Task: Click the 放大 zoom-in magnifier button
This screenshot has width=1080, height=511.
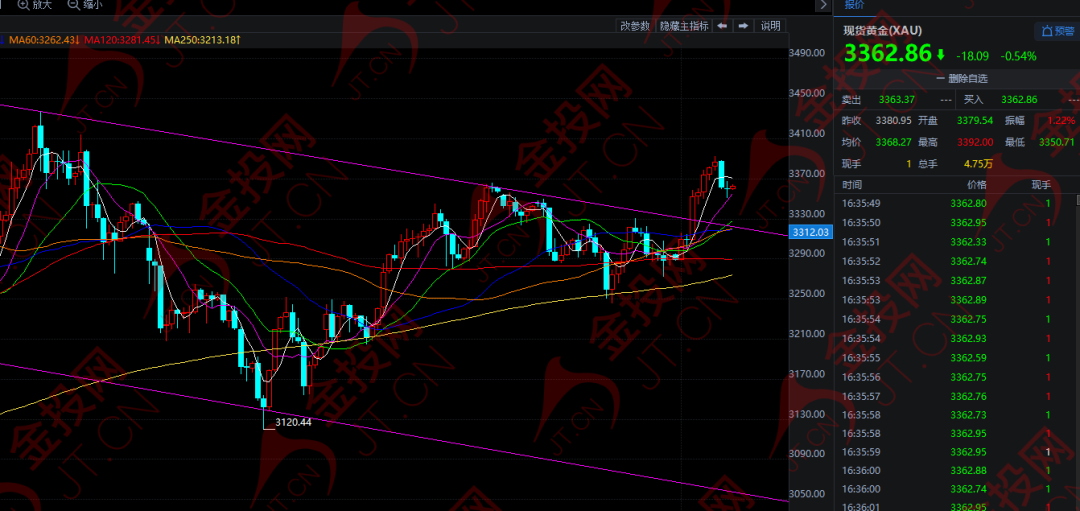Action: 33,5
